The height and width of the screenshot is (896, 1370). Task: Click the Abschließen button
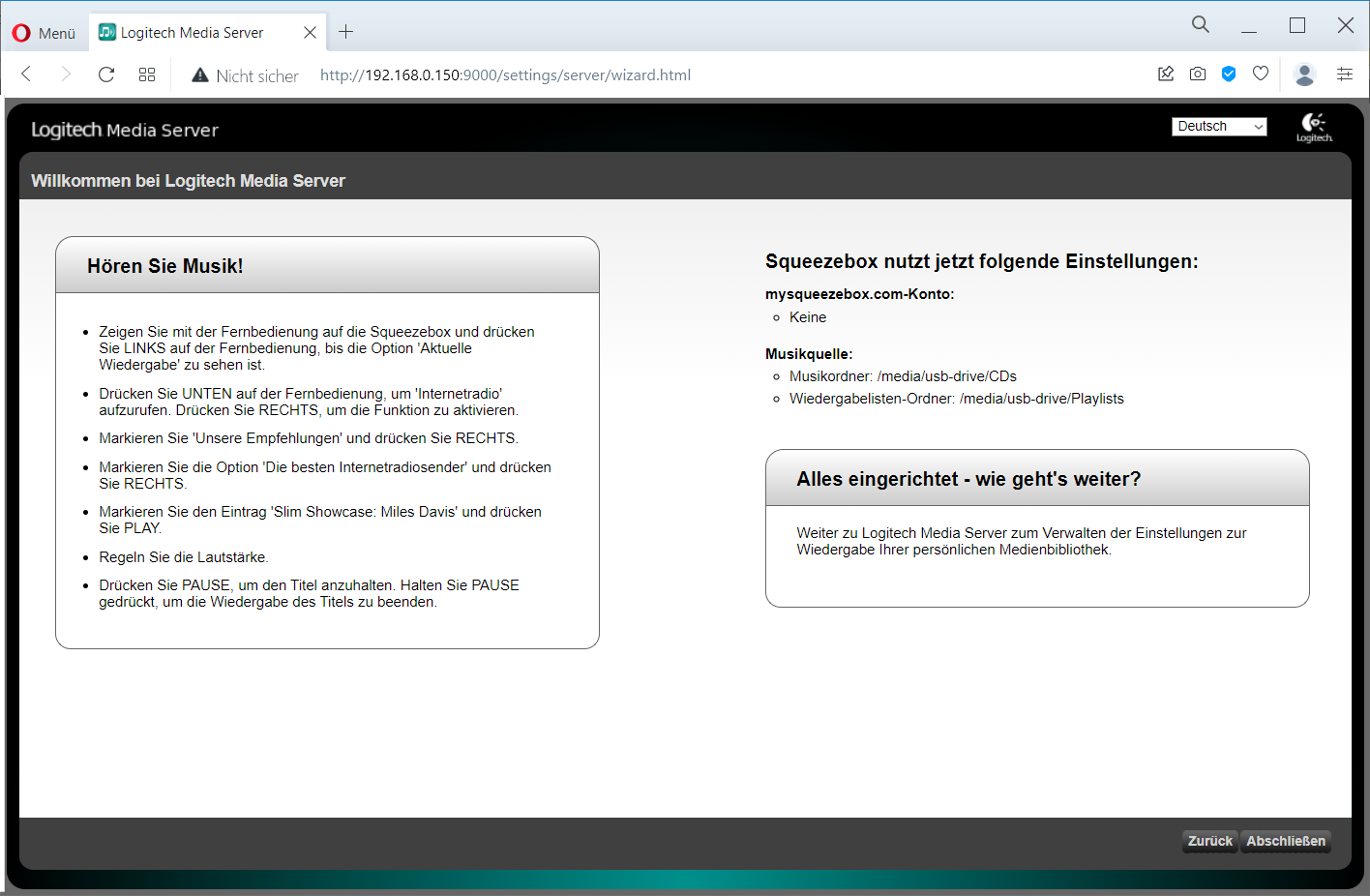coord(1286,841)
